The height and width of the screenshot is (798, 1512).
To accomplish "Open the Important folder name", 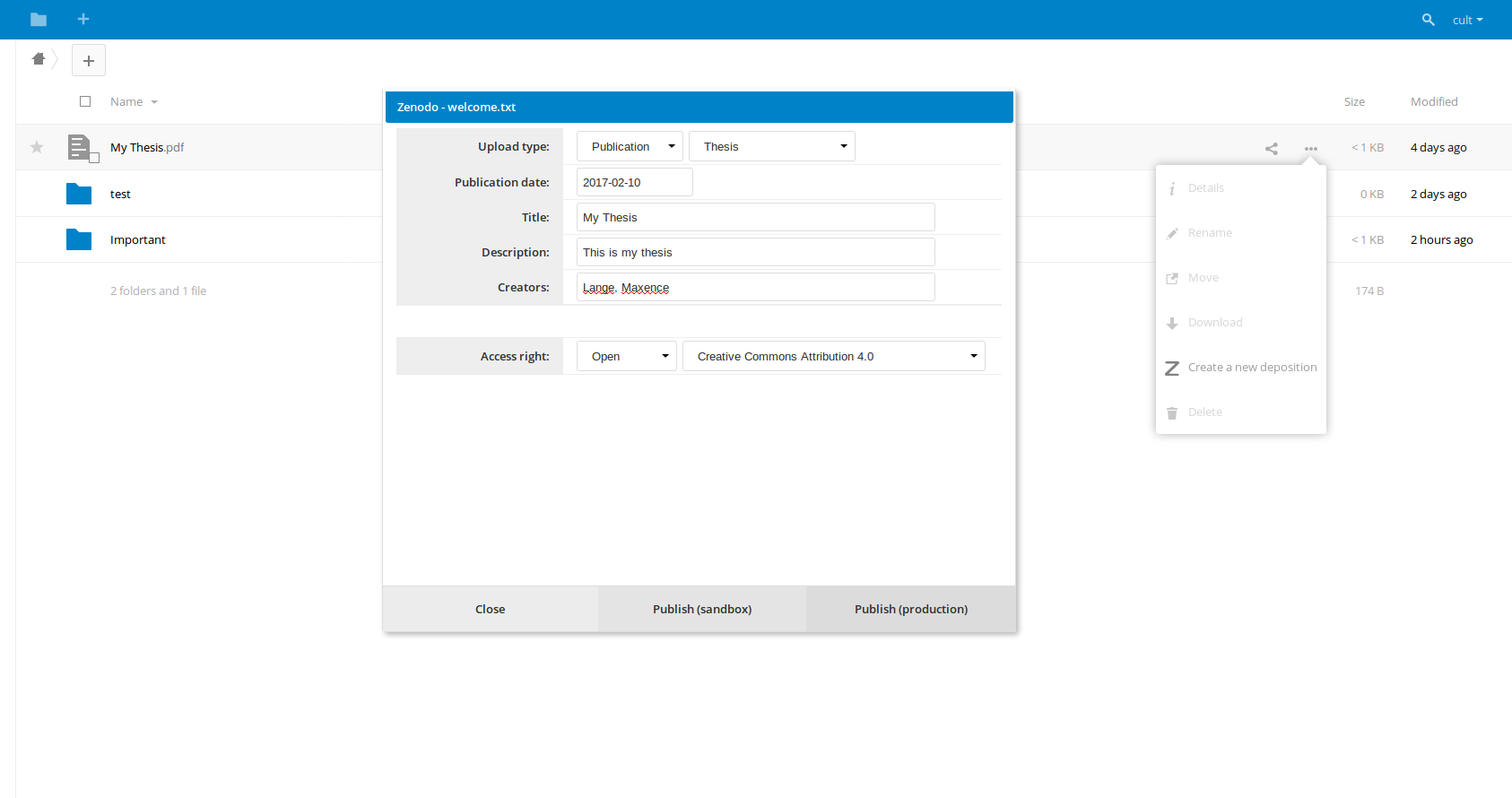I will pos(138,239).
